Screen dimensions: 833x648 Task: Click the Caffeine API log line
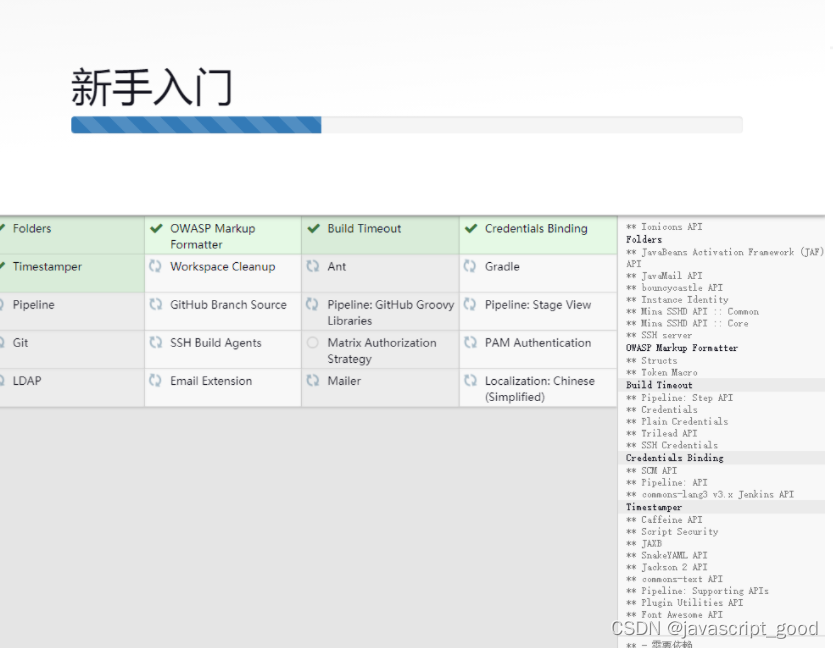coord(664,519)
